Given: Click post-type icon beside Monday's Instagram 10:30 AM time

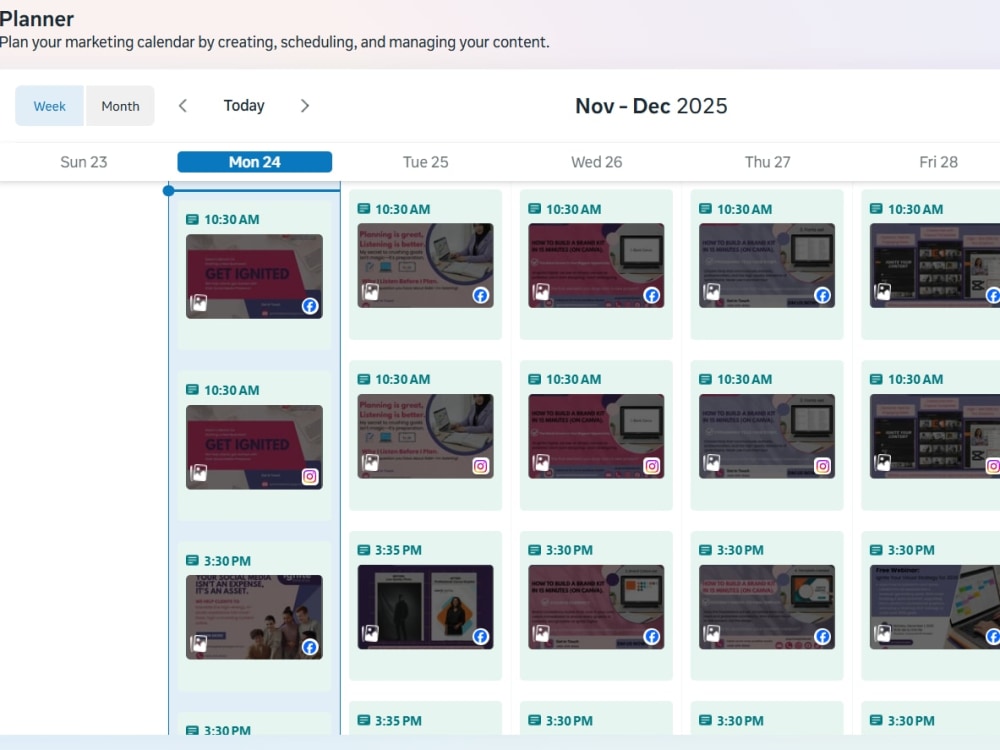Looking at the screenshot, I should click(192, 390).
